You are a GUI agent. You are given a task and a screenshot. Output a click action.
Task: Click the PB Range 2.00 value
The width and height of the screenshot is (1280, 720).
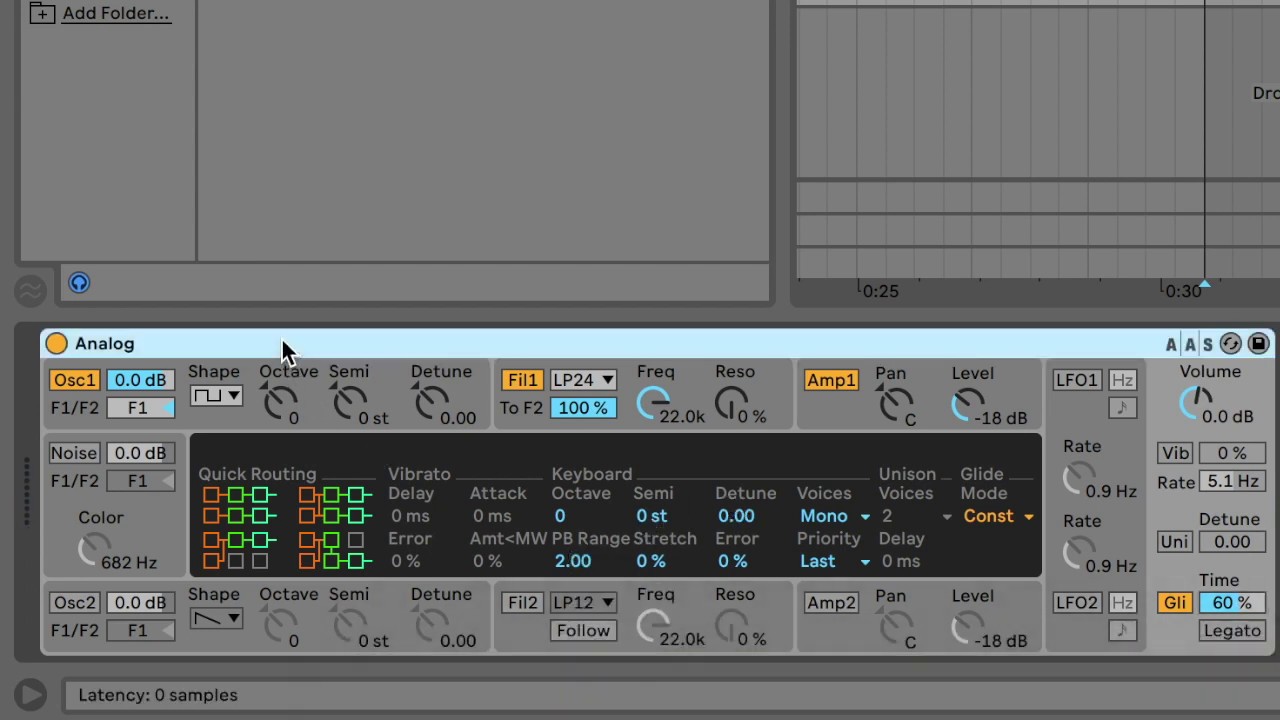(x=573, y=561)
